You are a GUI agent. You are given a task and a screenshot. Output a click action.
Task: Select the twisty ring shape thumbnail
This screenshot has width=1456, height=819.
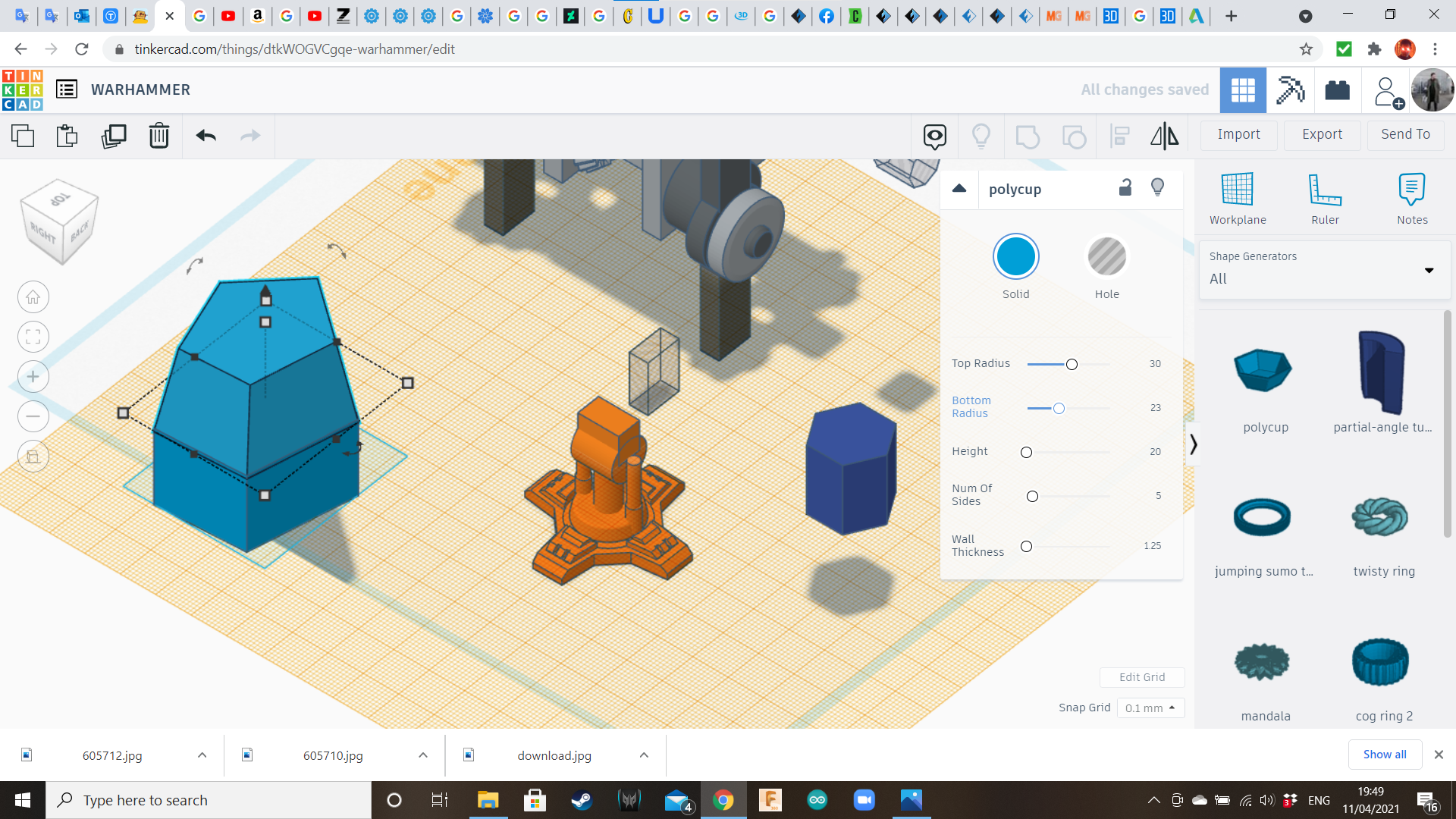1380,518
